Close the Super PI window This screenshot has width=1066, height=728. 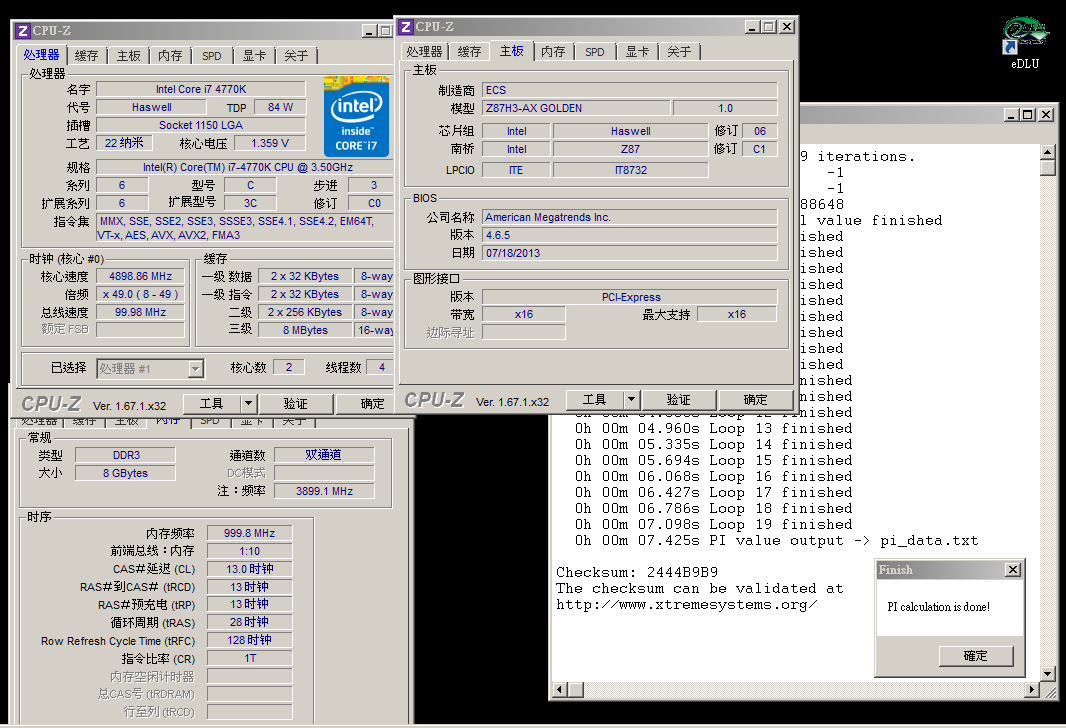click(x=1046, y=115)
